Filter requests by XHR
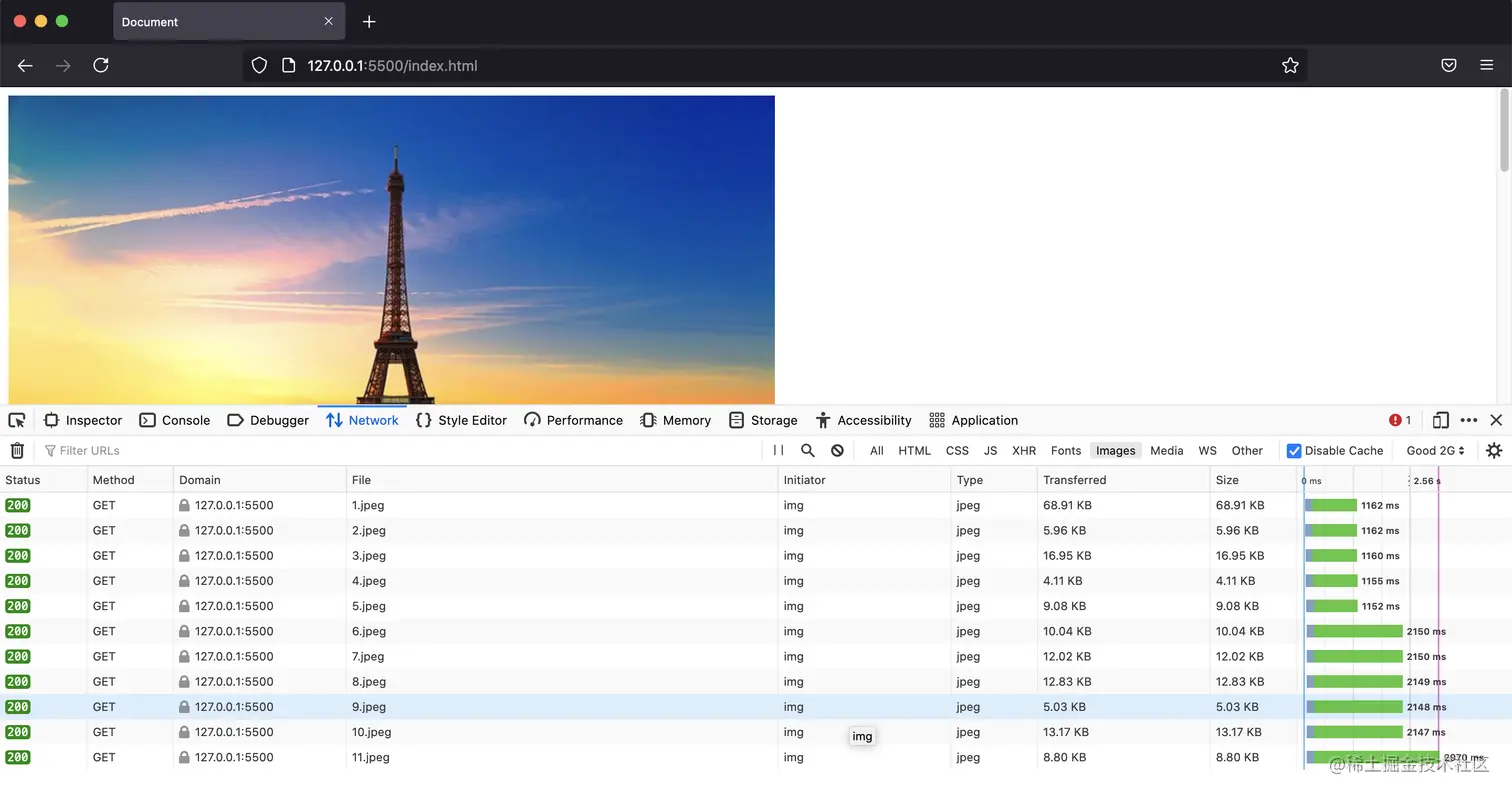The width and height of the screenshot is (1512, 797). [1024, 450]
